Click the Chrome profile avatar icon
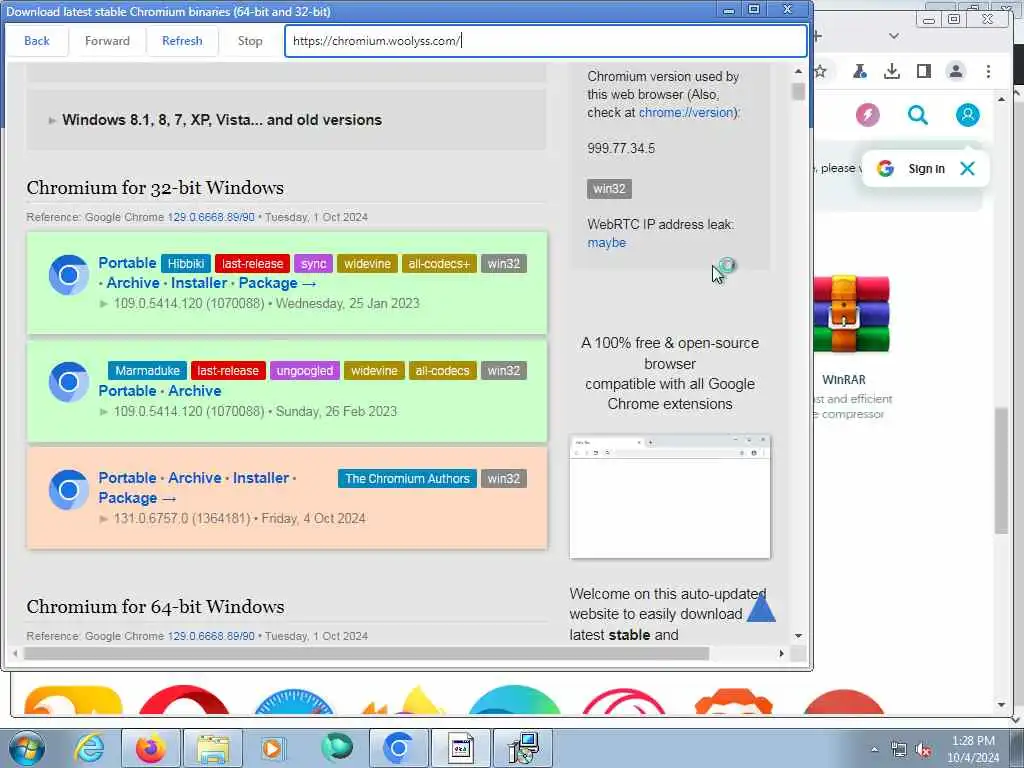Image resolution: width=1024 pixels, height=768 pixels. click(955, 71)
